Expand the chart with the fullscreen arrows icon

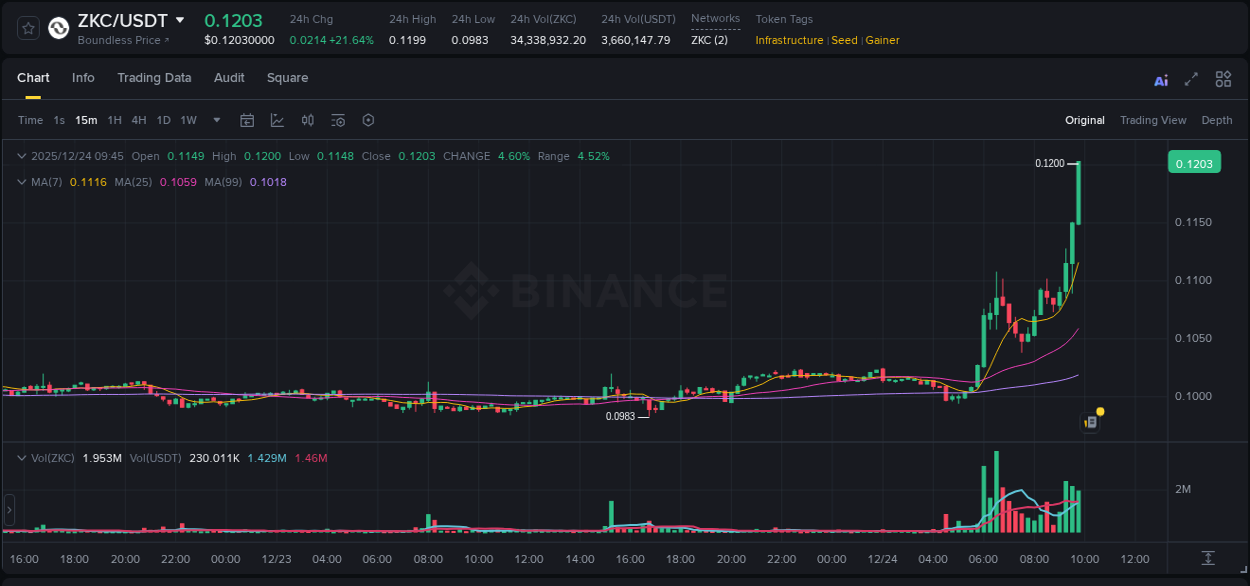pos(1191,78)
